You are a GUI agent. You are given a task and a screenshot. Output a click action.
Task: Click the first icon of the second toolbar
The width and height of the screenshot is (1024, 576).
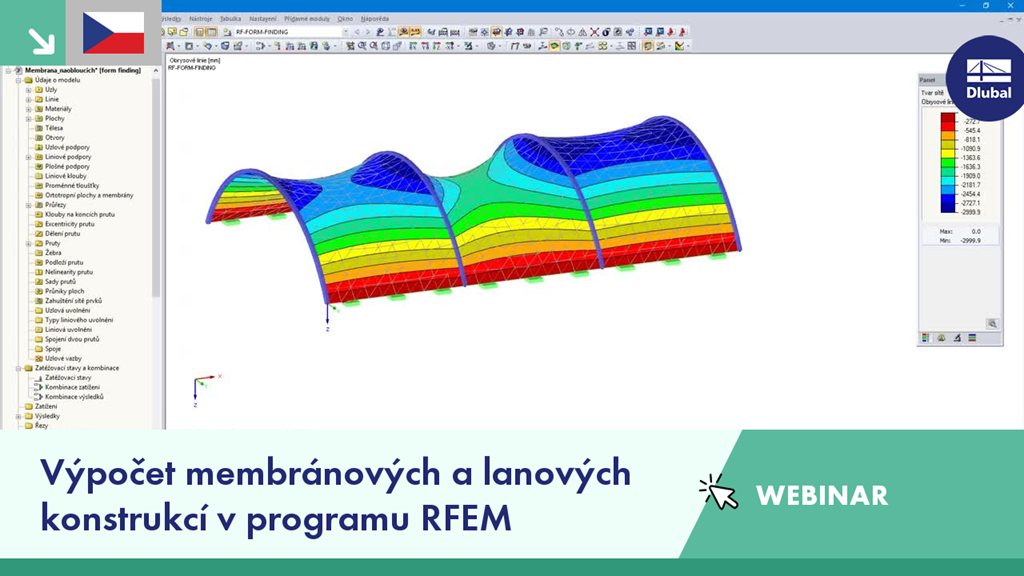[x=170, y=46]
